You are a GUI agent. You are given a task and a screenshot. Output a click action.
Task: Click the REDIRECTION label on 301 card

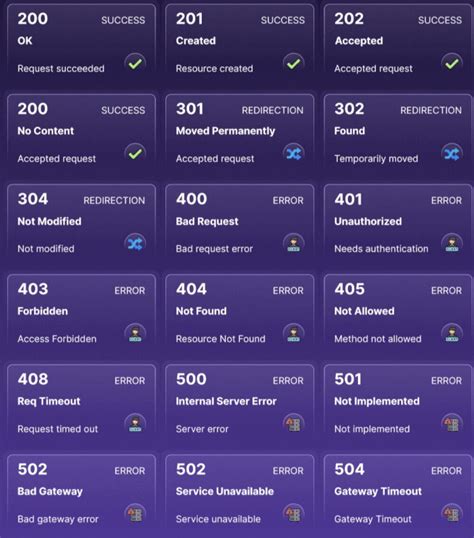tap(273, 110)
